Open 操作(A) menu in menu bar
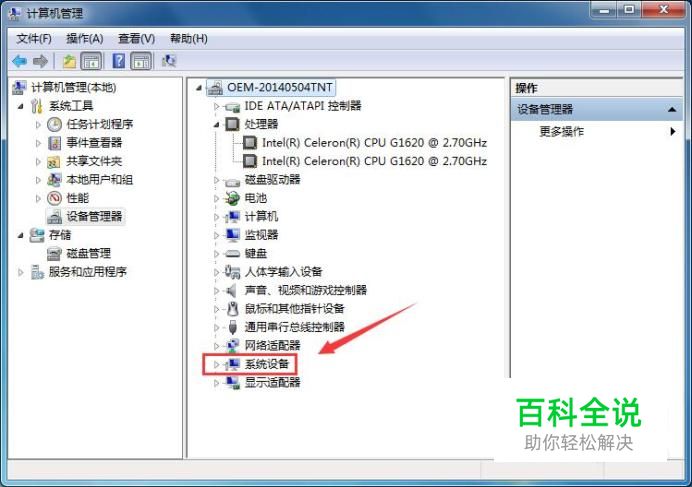The width and height of the screenshot is (692, 487). (85, 39)
